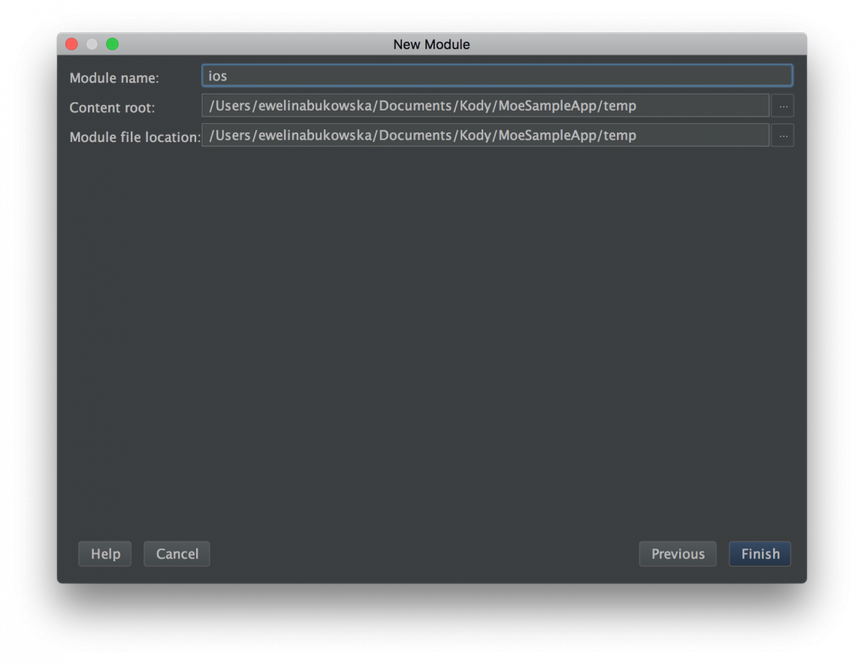Click the "New Module" title bar text

pos(431,45)
